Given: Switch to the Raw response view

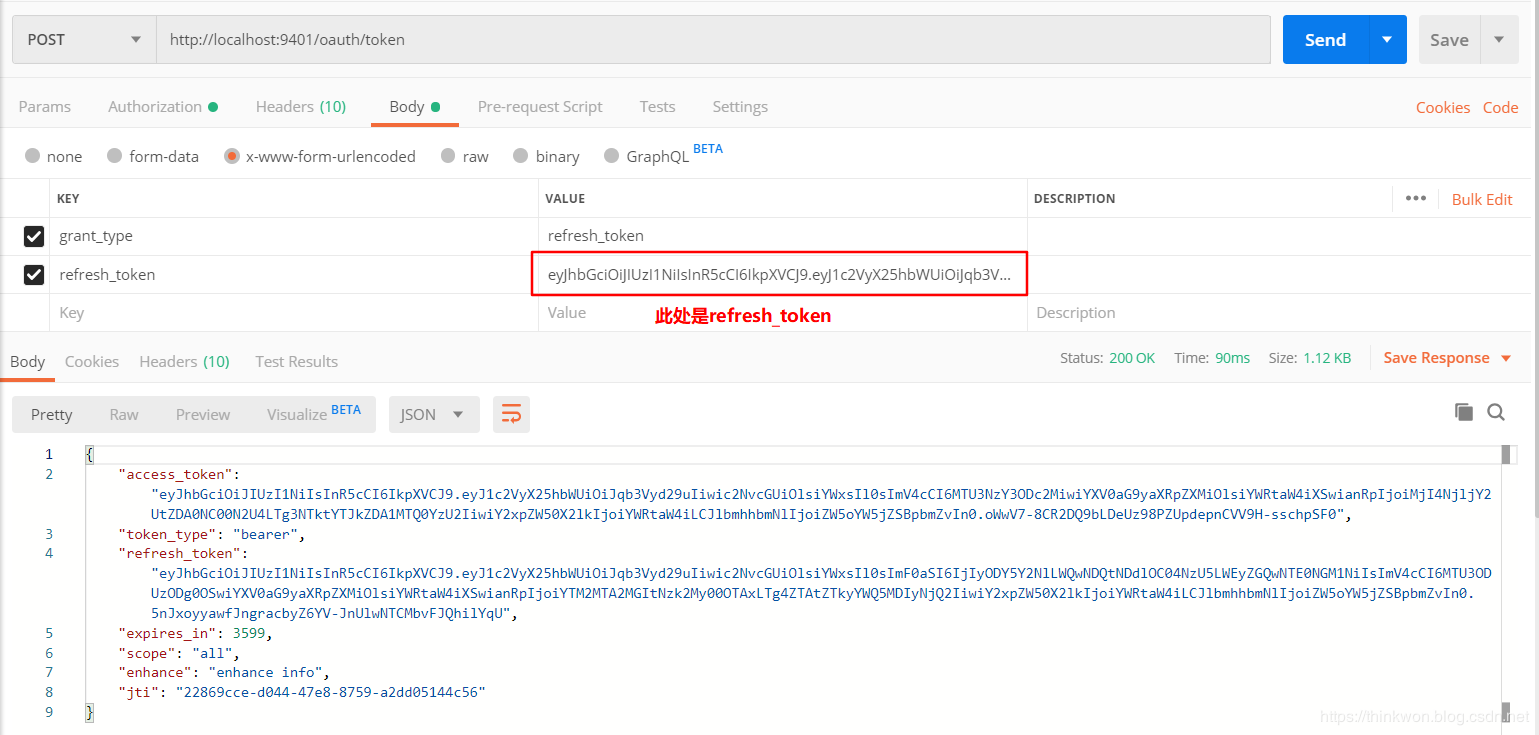Looking at the screenshot, I should [124, 413].
